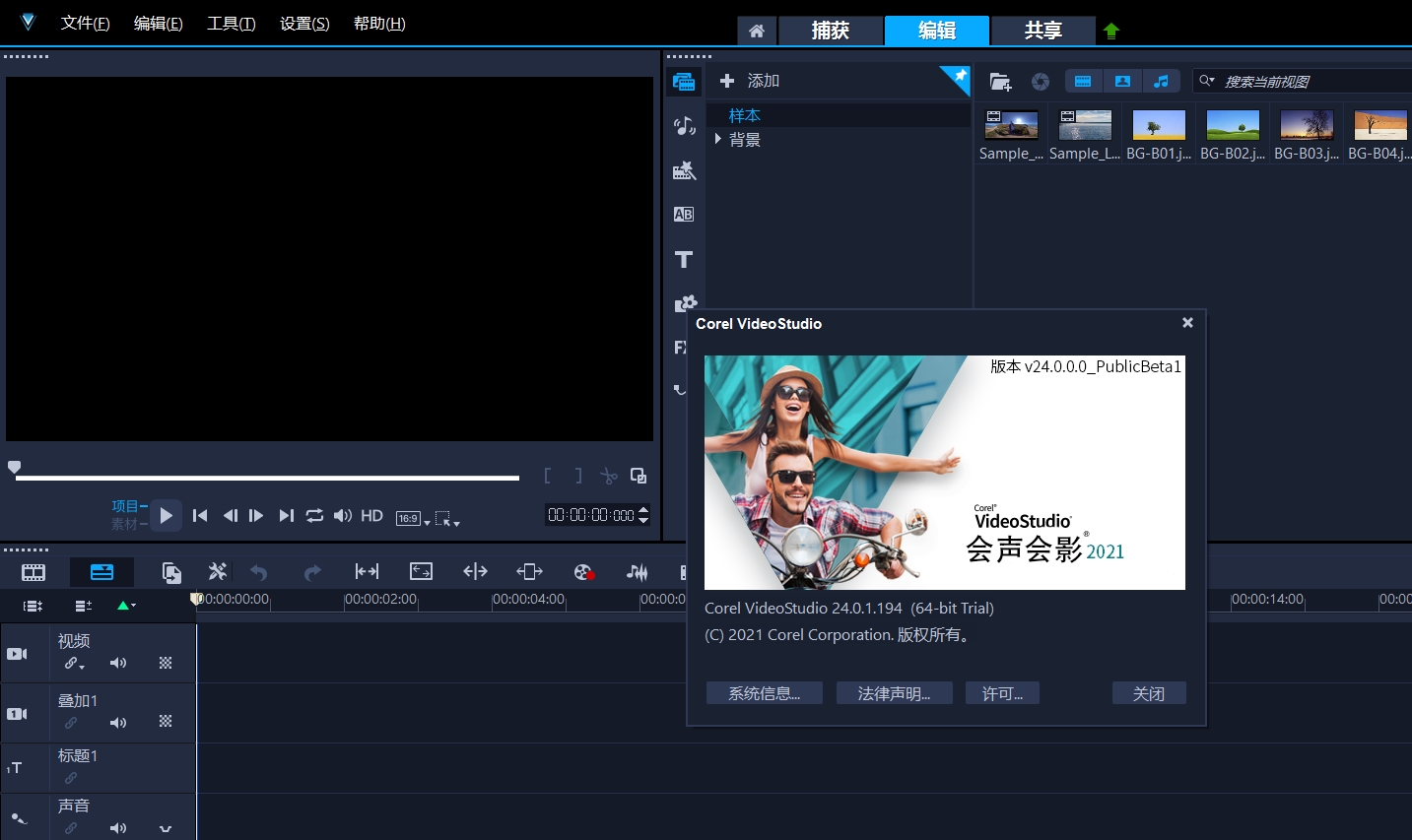Toggle HD preview mode
The width and height of the screenshot is (1412, 840).
[371, 515]
